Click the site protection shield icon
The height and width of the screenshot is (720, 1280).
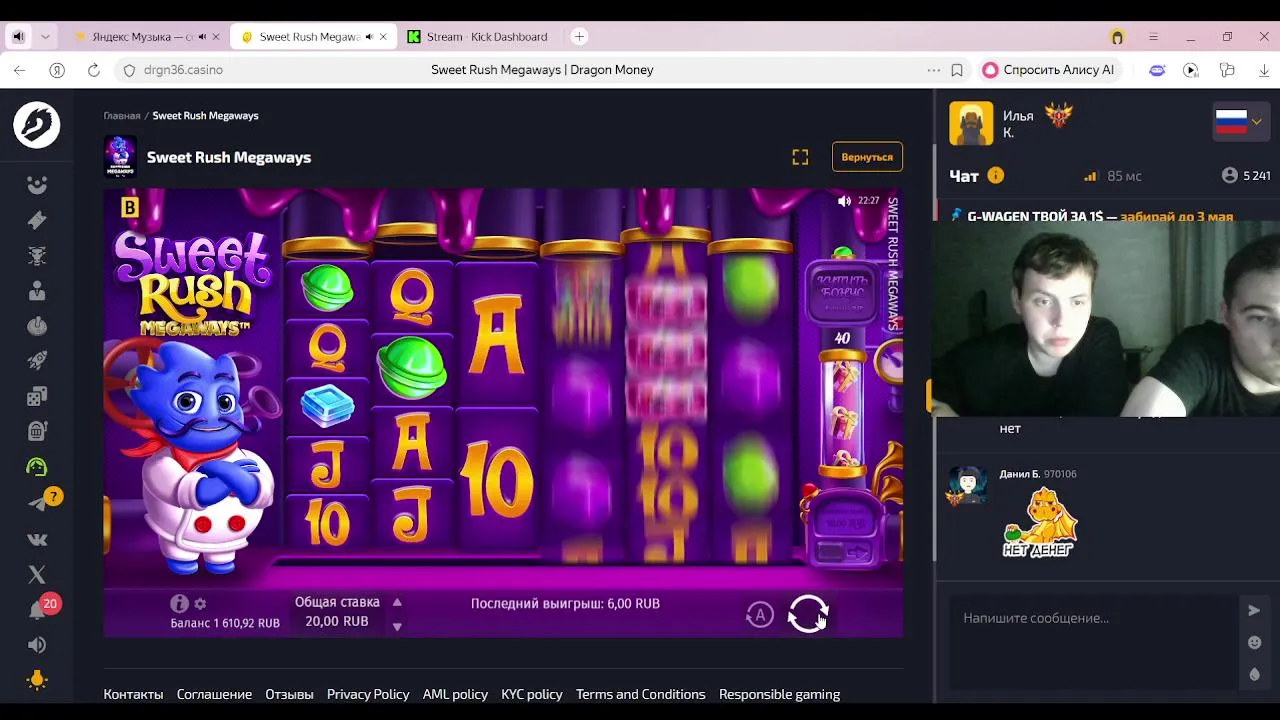[x=128, y=70]
